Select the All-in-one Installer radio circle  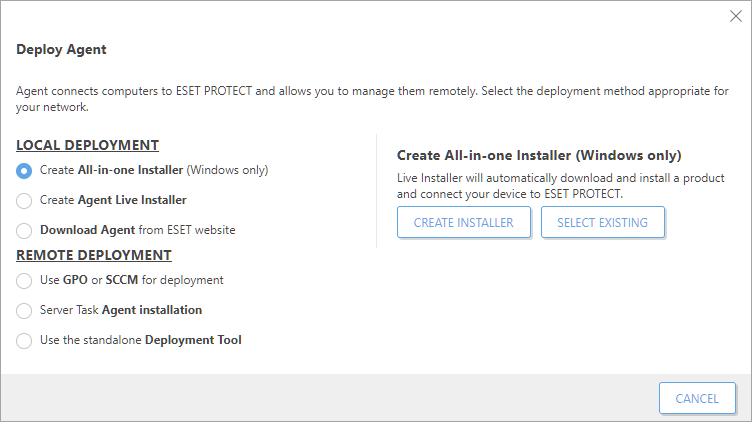[x=24, y=171]
